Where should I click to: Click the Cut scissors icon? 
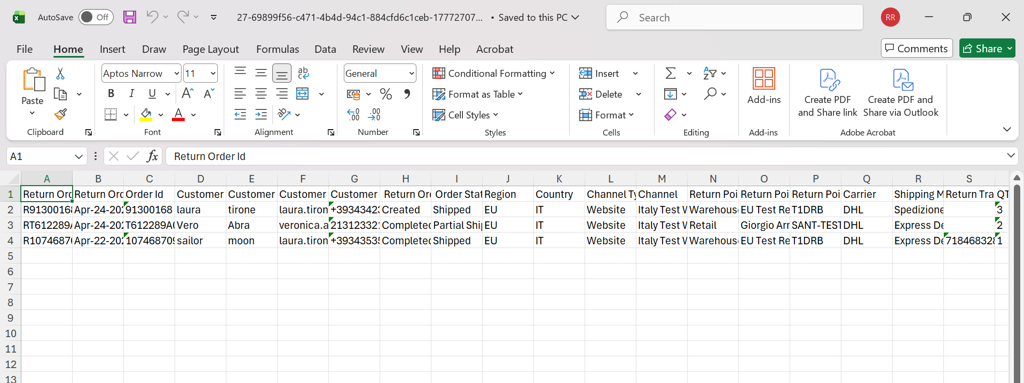click(60, 73)
